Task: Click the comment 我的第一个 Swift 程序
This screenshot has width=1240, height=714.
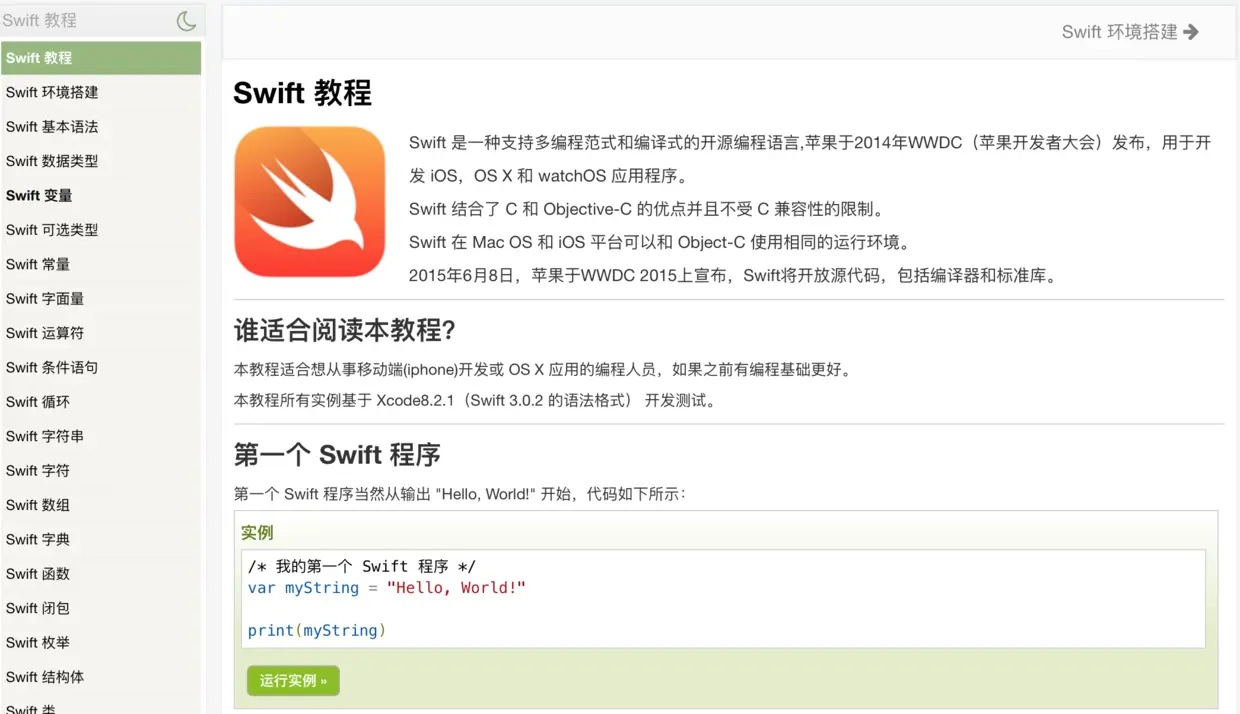Action: click(362, 566)
